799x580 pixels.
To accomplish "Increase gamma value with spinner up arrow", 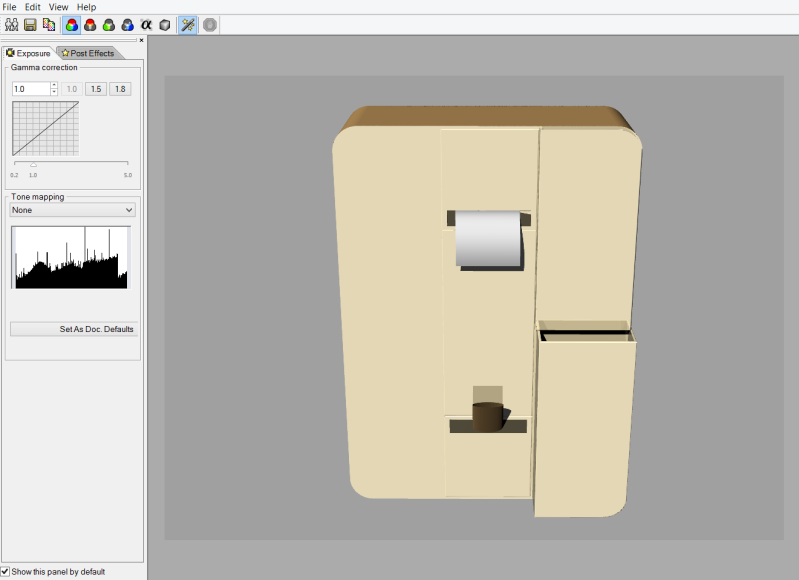I will pyautogui.click(x=54, y=85).
